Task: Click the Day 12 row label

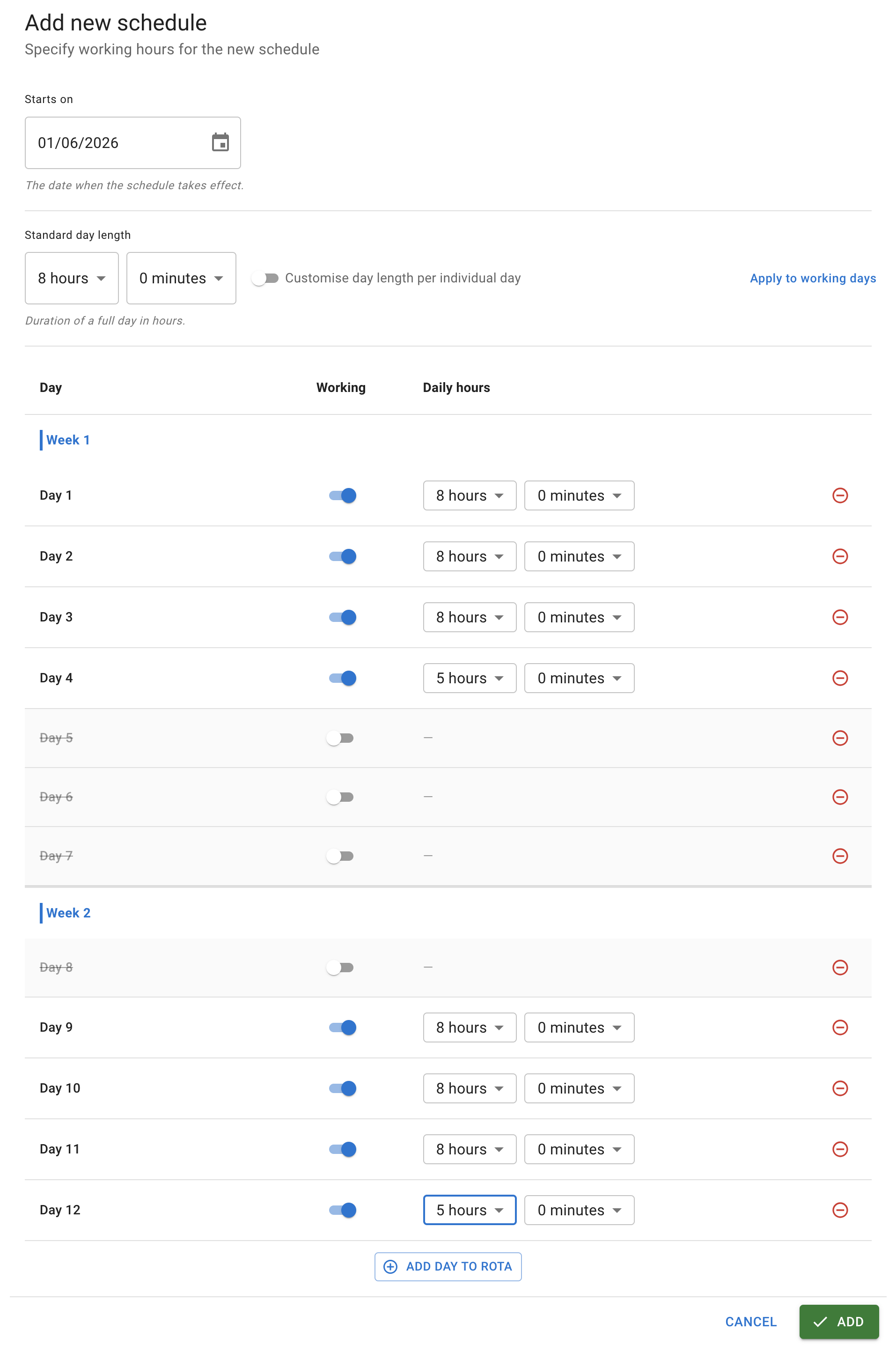Action: (x=60, y=1210)
